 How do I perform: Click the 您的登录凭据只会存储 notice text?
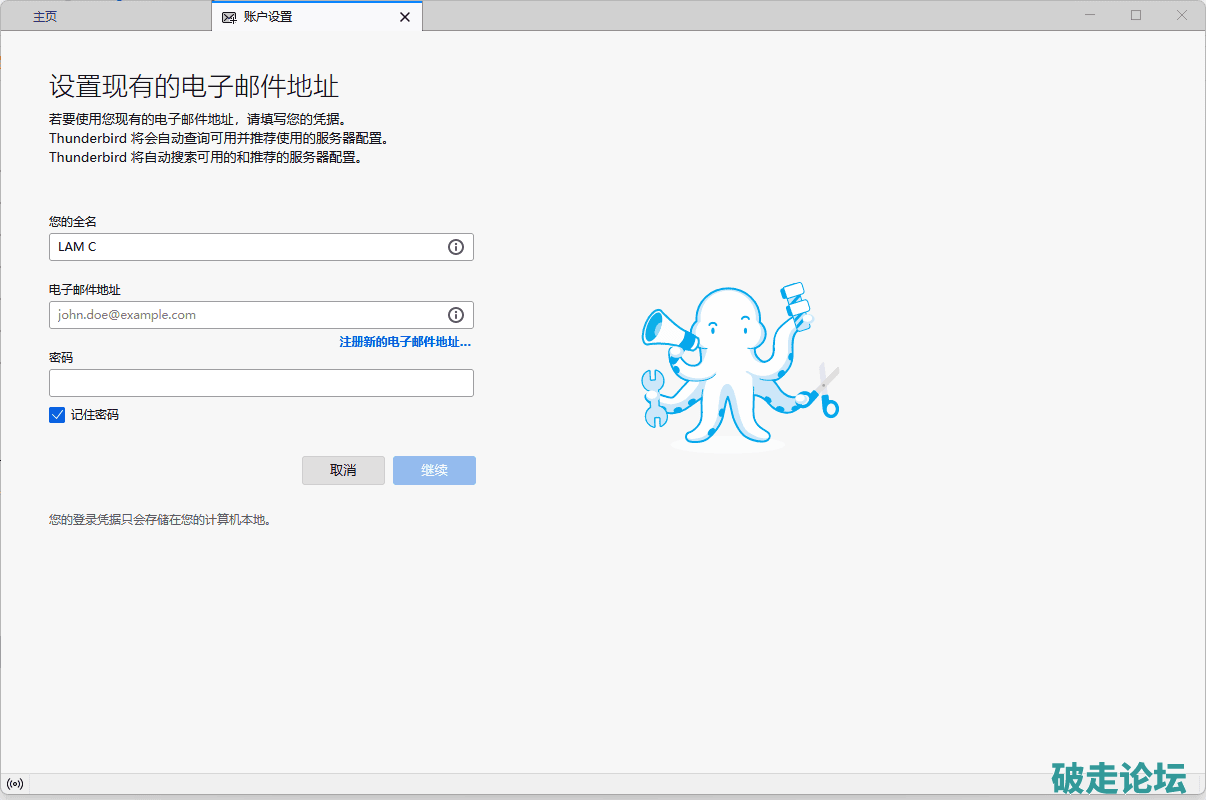160,520
